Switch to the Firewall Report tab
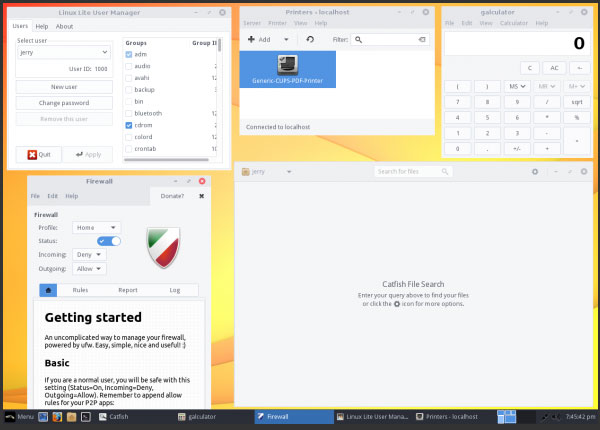This screenshot has height=430, width=600. [128, 290]
